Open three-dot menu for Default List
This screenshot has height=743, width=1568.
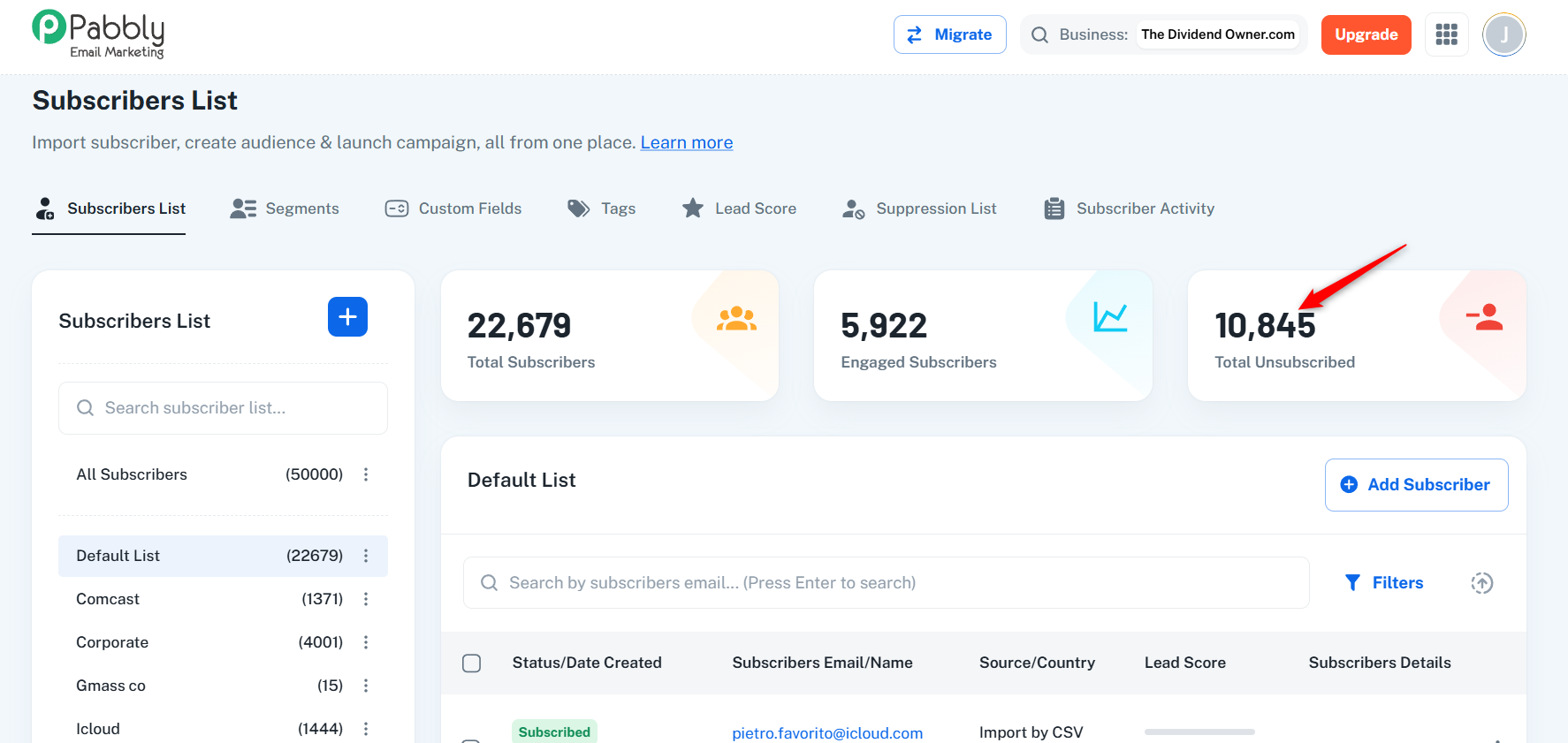pos(366,556)
